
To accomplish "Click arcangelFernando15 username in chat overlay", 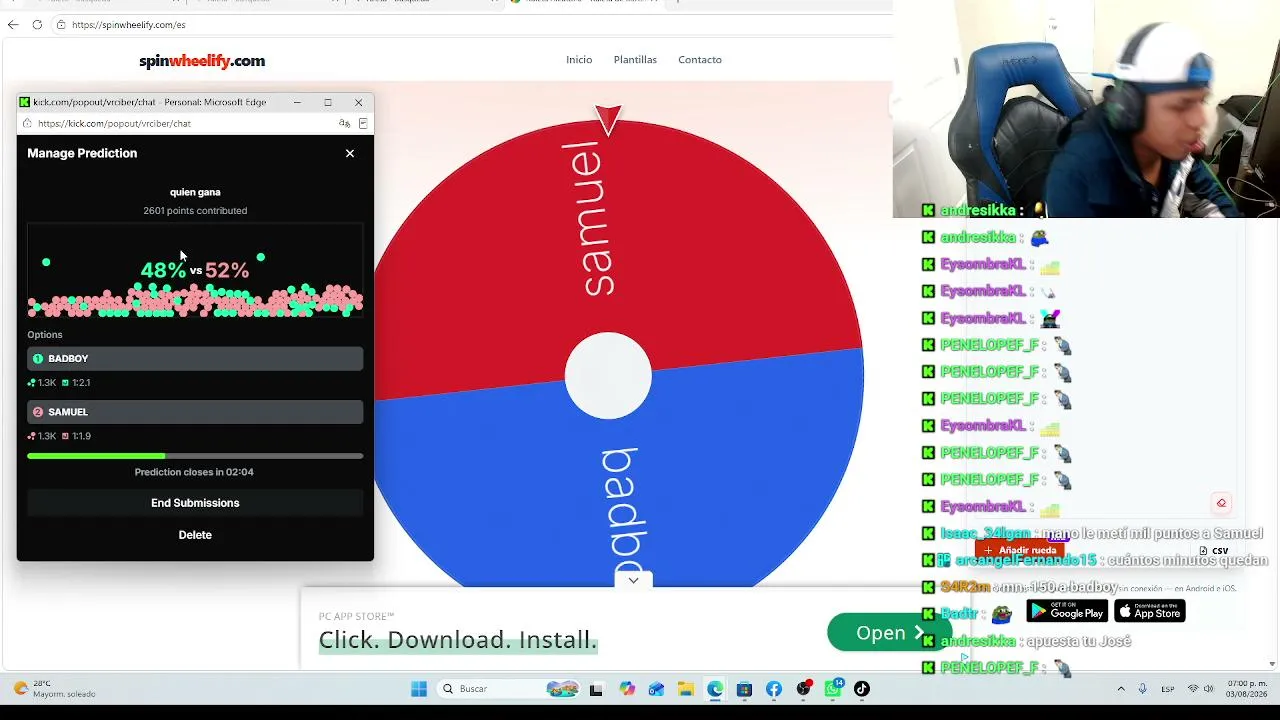I will tap(1026, 561).
